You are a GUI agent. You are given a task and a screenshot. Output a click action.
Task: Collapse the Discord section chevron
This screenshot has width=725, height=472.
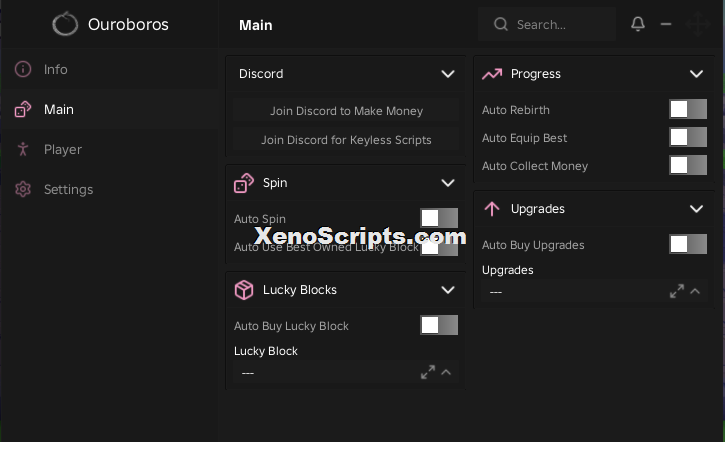448,74
